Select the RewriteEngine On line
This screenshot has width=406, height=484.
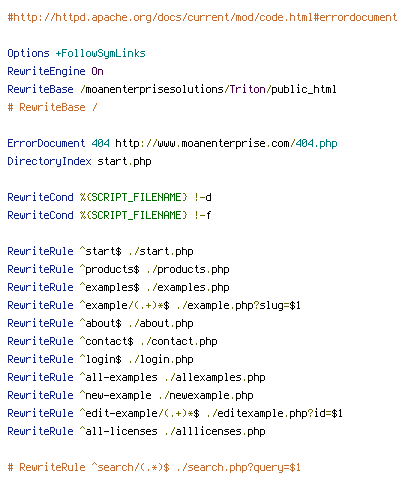point(55,71)
